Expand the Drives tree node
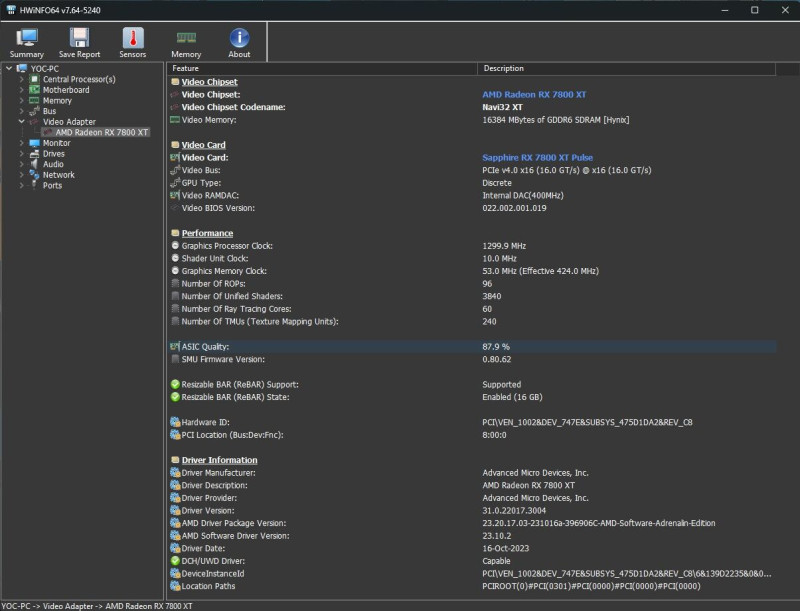The height and width of the screenshot is (611, 800). 21,154
